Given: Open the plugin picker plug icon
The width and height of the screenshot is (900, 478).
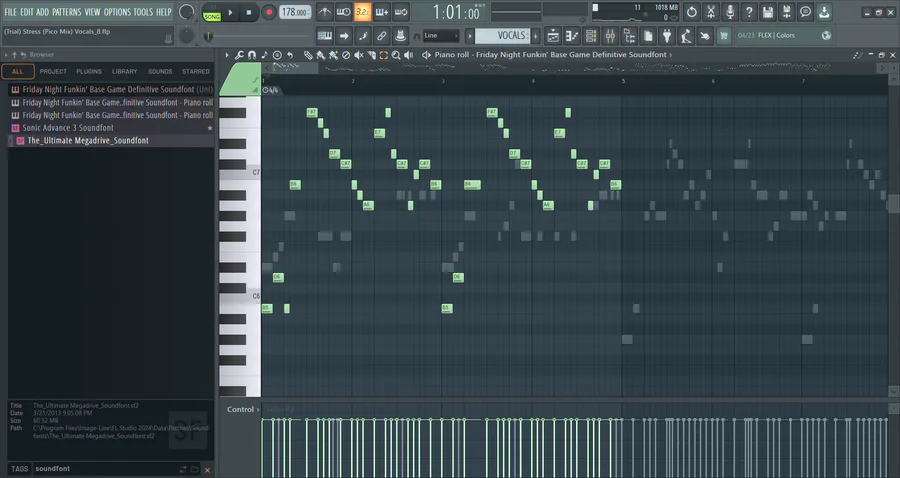Looking at the screenshot, I should (x=666, y=36).
